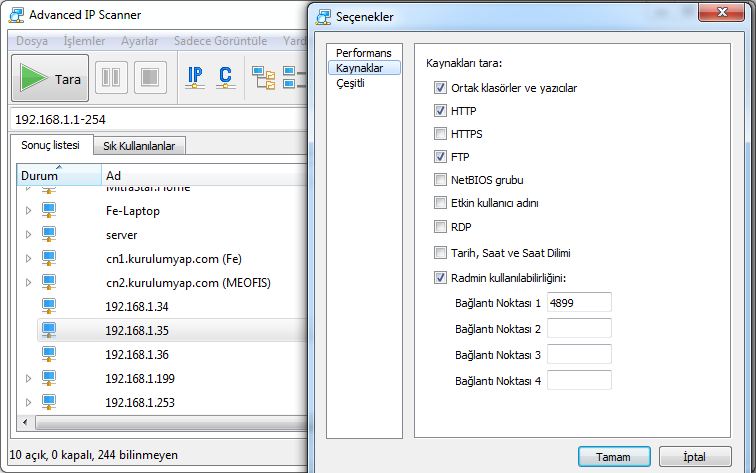Sort by the Ad column header
The height and width of the screenshot is (473, 756).
click(x=204, y=175)
